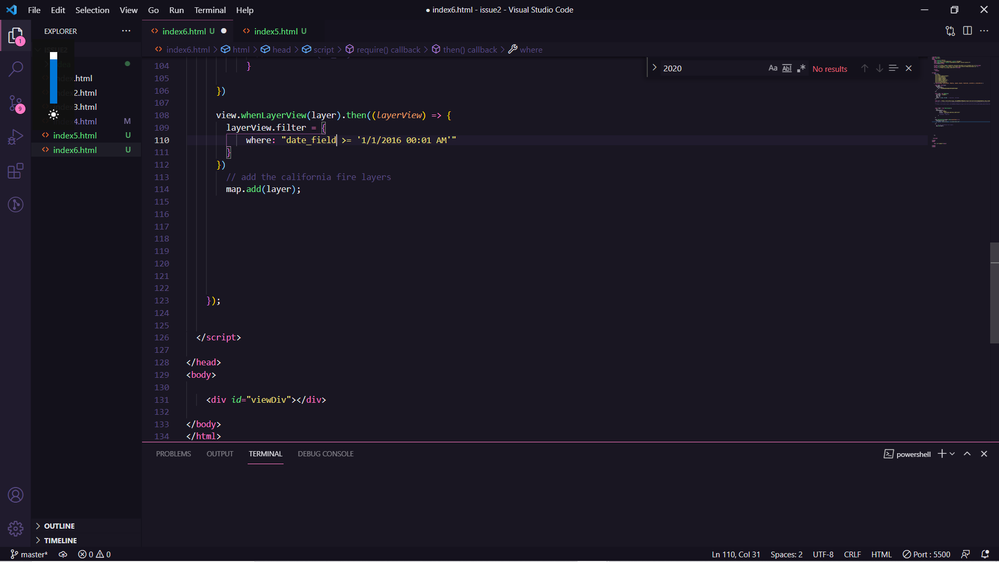Toggle Match Case in find widget

(x=773, y=68)
